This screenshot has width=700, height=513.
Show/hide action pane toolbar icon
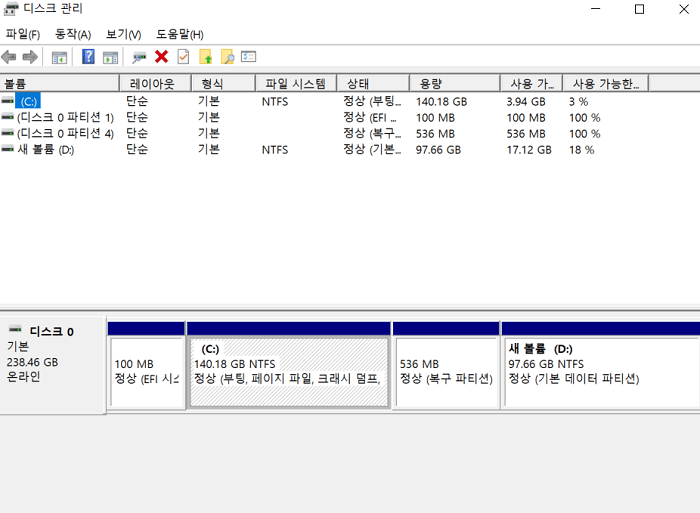coord(110,57)
